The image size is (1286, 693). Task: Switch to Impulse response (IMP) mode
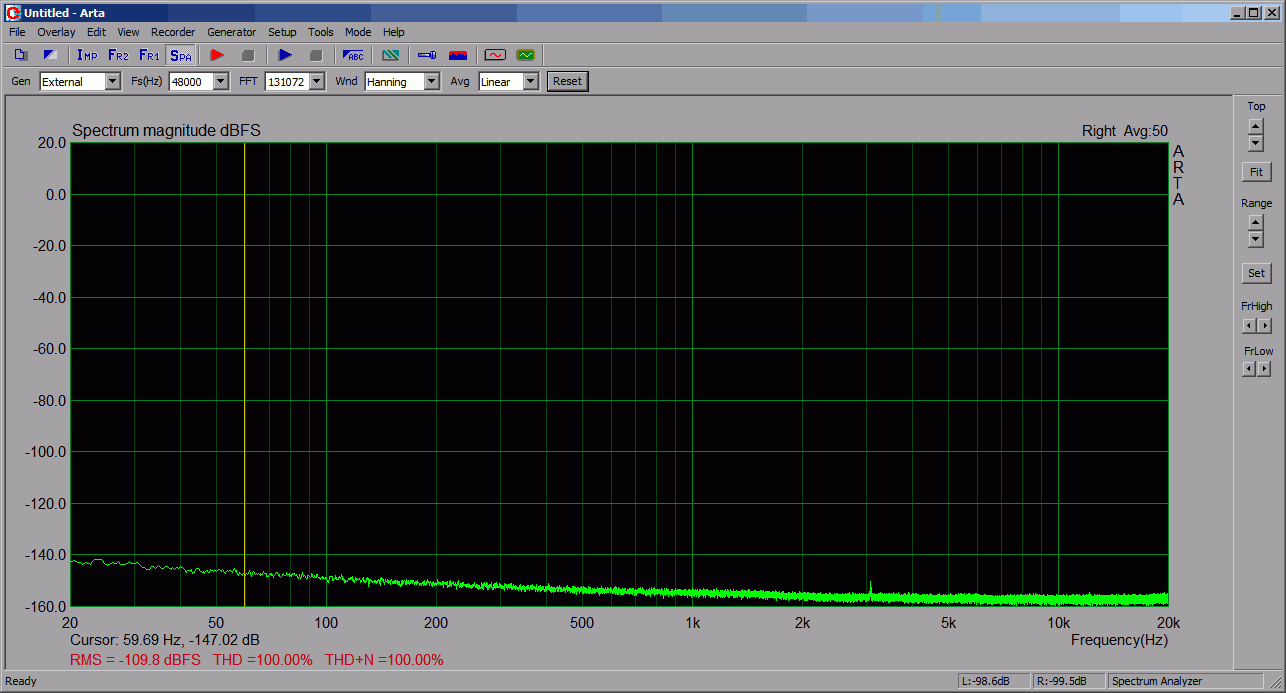coord(87,55)
